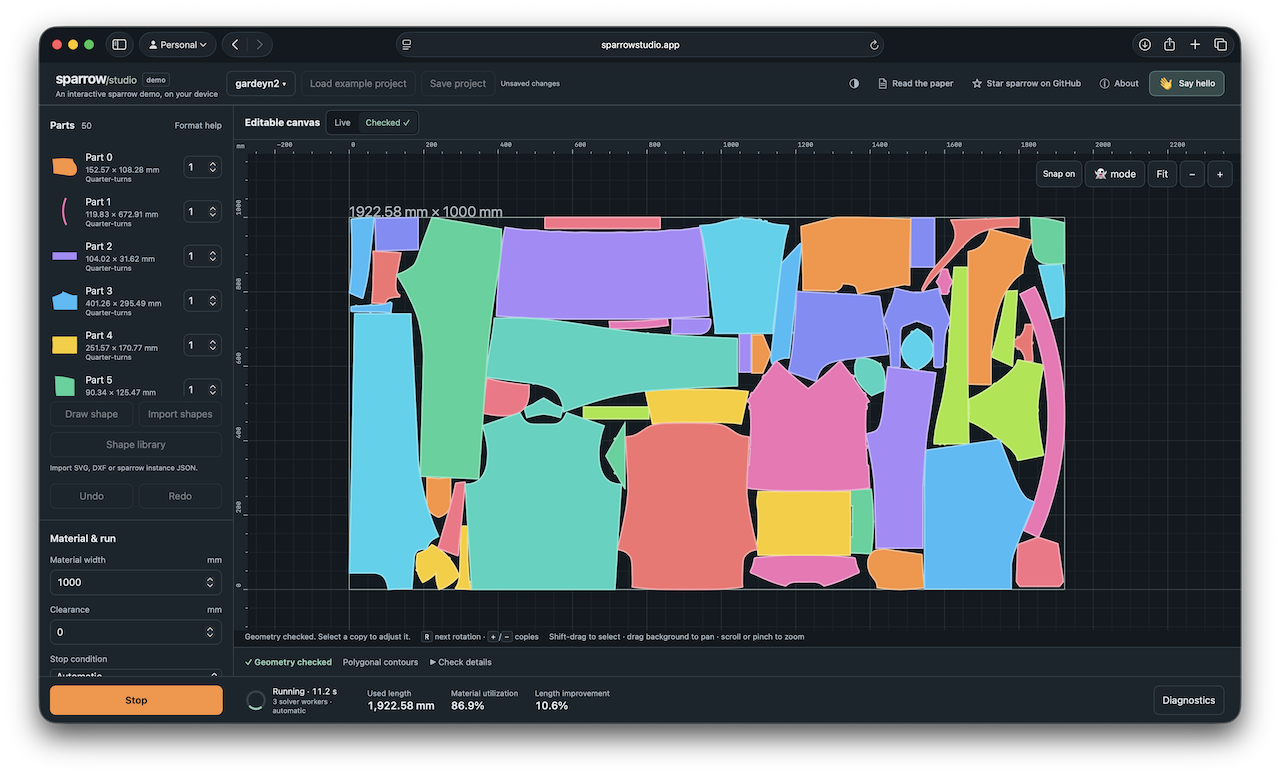
Task: Click the Save project button
Action: pyautogui.click(x=458, y=84)
